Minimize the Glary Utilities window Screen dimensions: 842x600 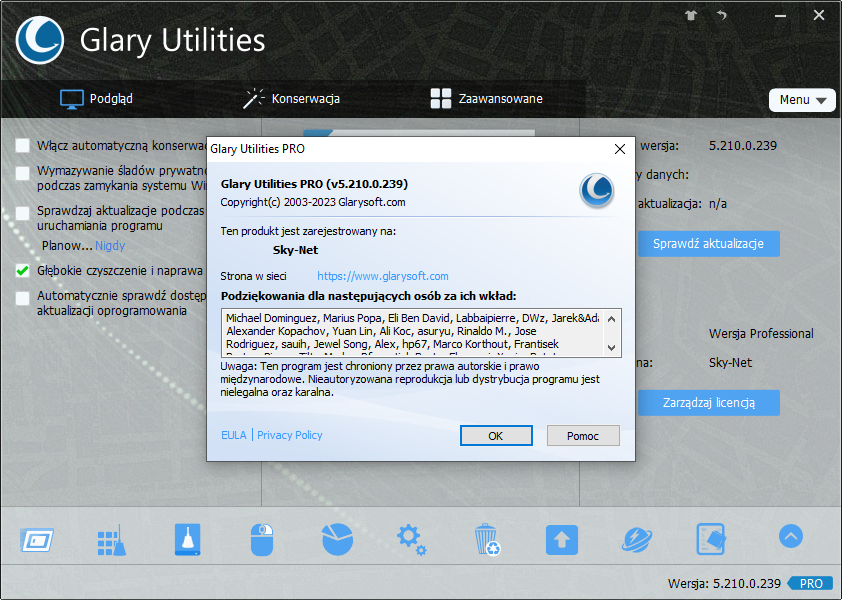780,16
